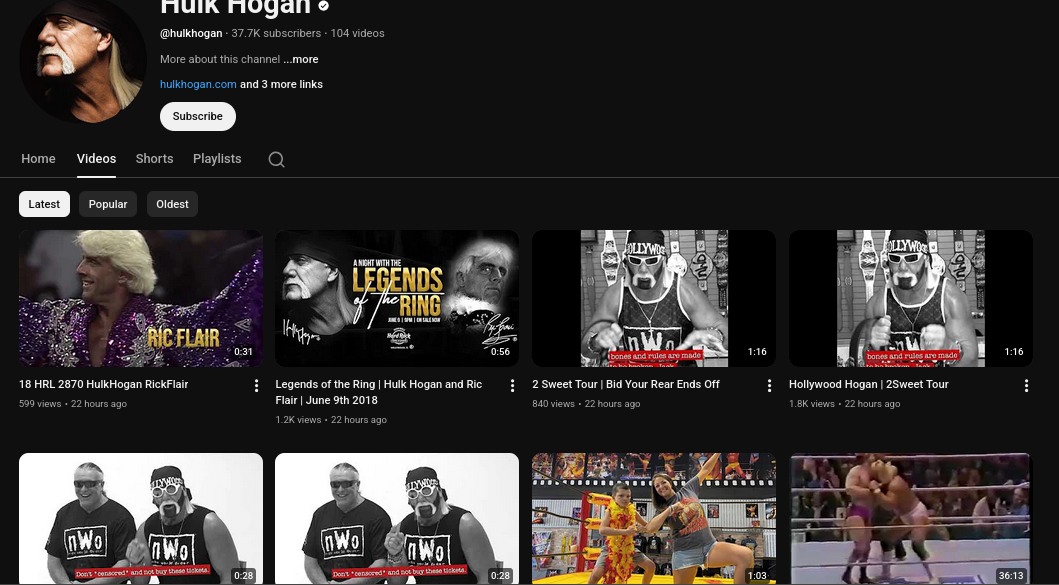Click Hulk Hogan channel avatar picture
The image size is (1059, 585).
(82, 60)
